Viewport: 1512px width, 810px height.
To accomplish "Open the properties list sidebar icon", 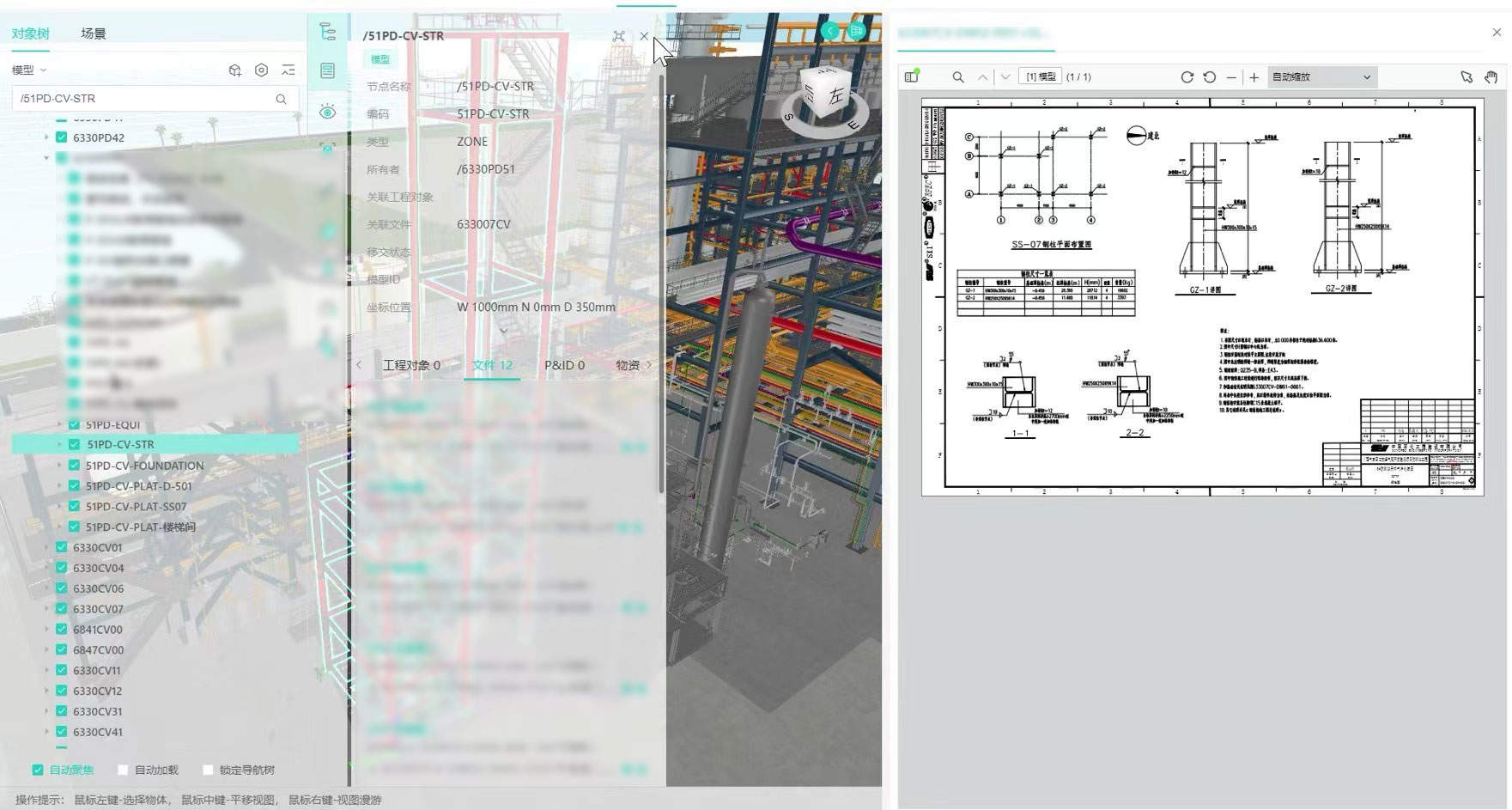I will tap(327, 70).
